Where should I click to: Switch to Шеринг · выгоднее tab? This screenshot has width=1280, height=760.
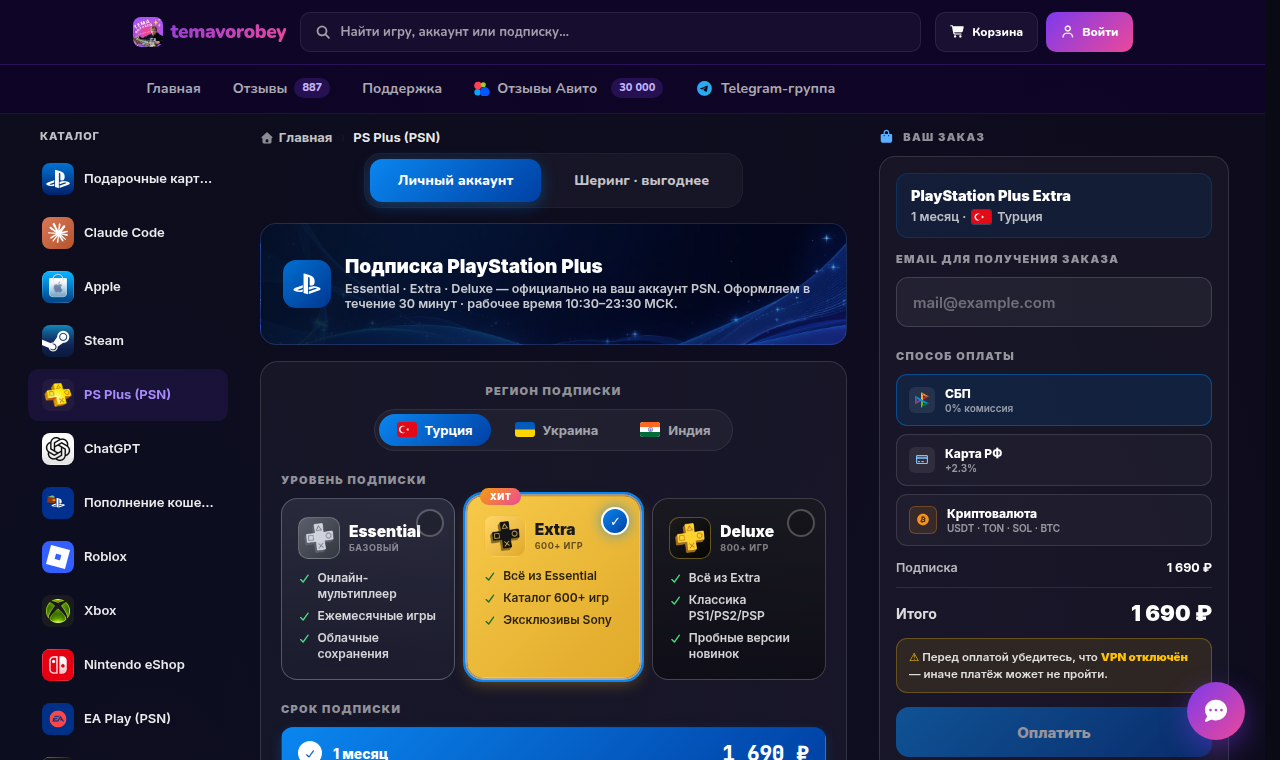[641, 181]
